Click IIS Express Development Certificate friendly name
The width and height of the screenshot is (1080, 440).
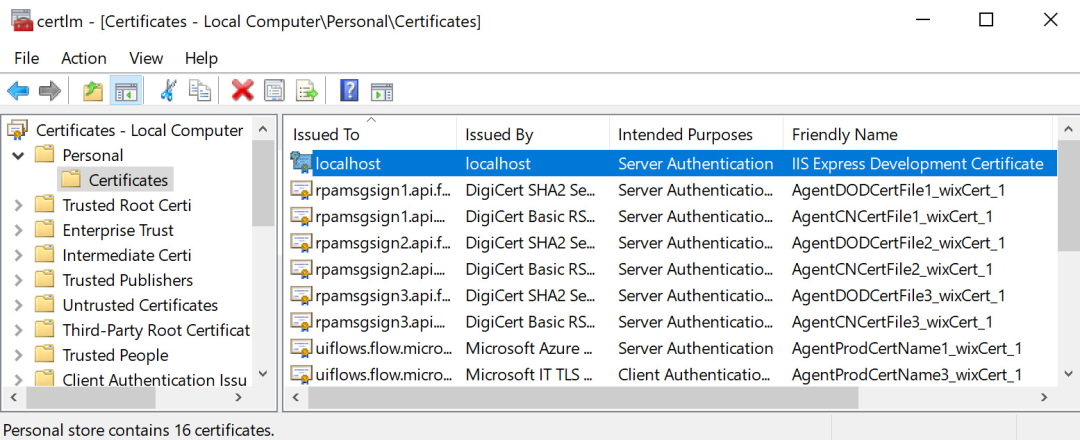917,164
